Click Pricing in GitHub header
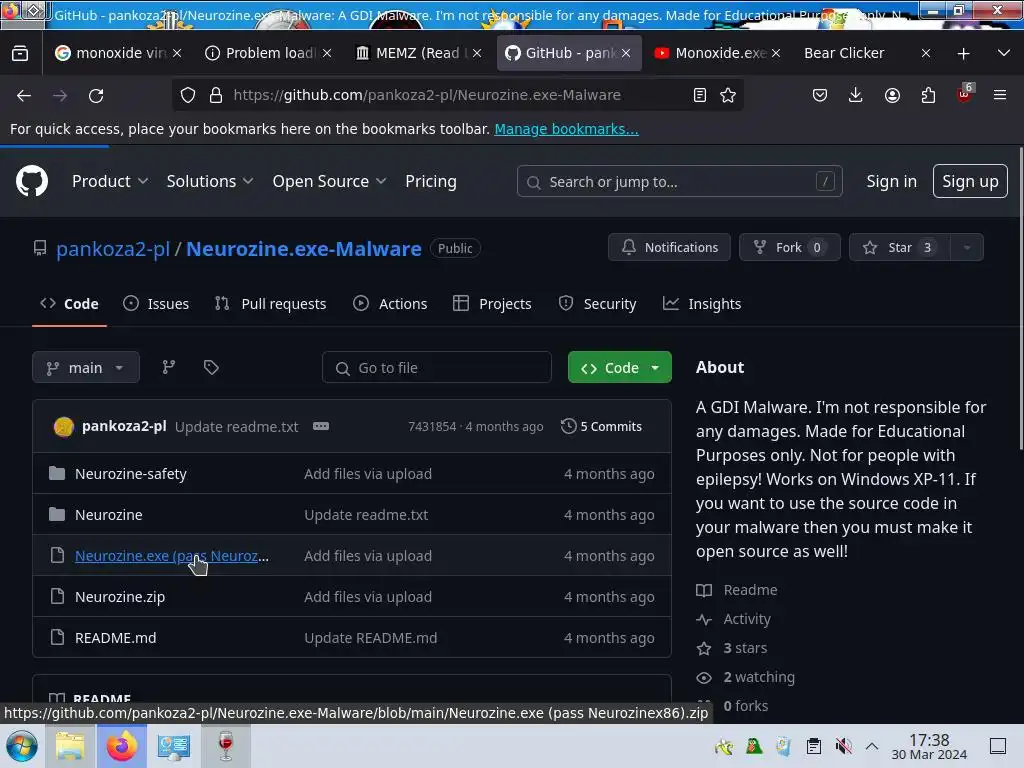This screenshot has width=1024, height=768. click(430, 181)
